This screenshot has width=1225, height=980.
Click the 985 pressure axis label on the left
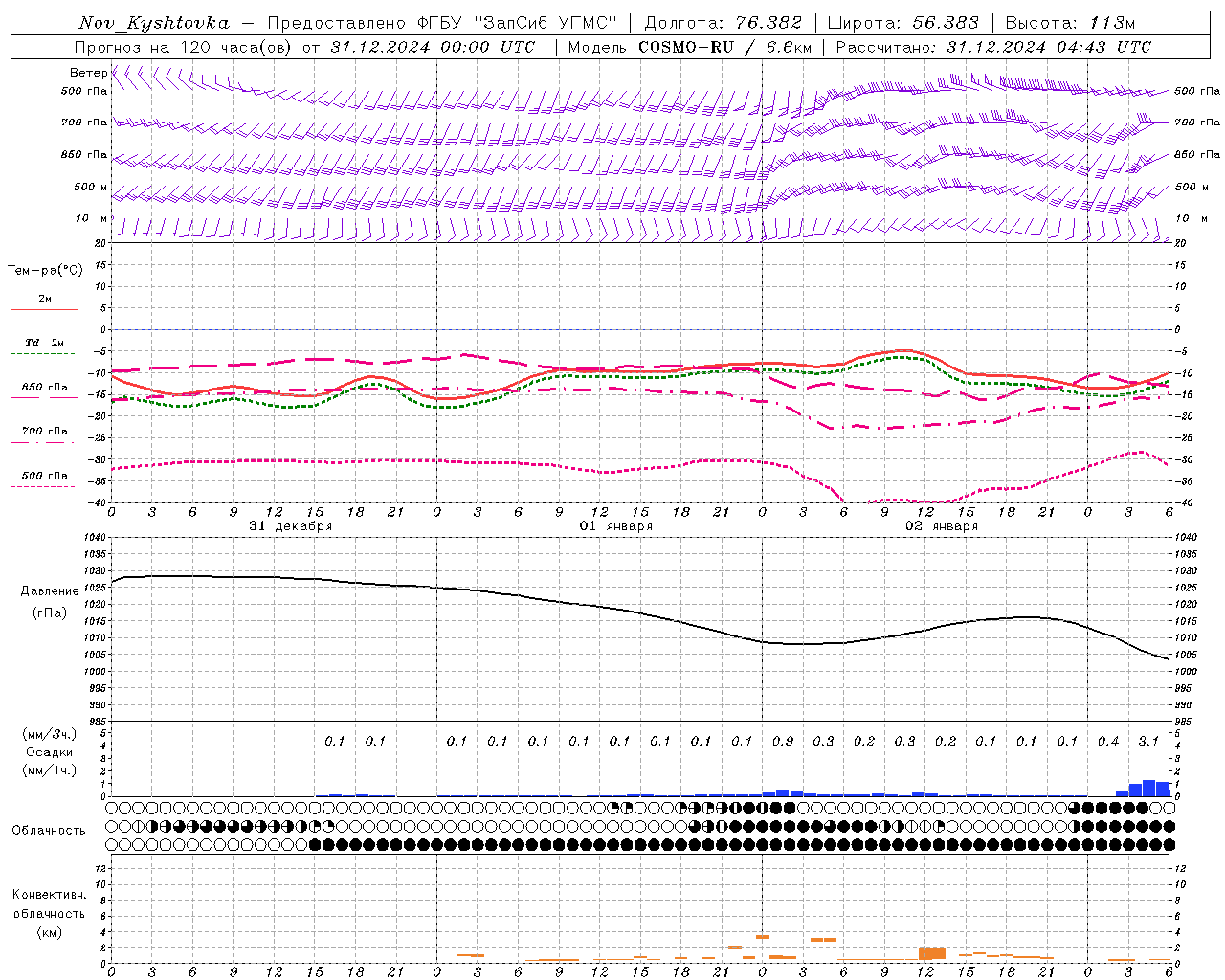[x=97, y=722]
